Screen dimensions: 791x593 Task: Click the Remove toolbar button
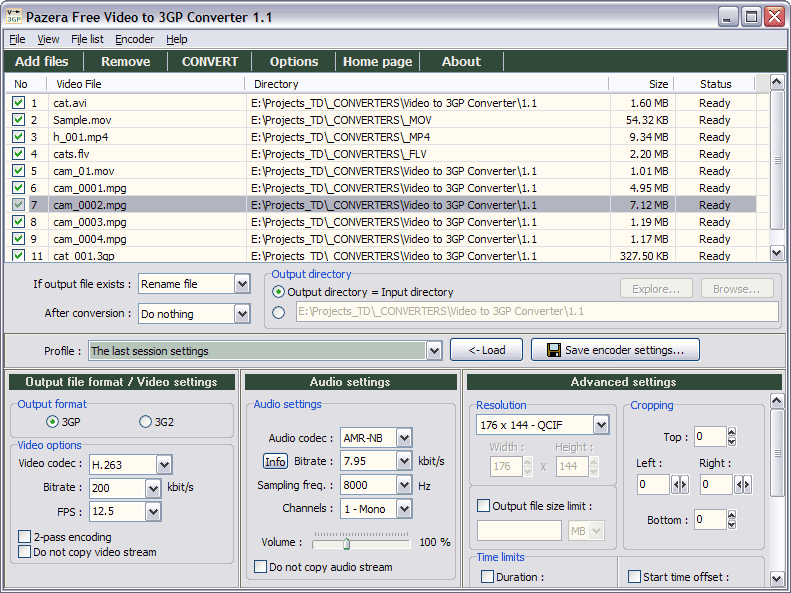[x=126, y=62]
